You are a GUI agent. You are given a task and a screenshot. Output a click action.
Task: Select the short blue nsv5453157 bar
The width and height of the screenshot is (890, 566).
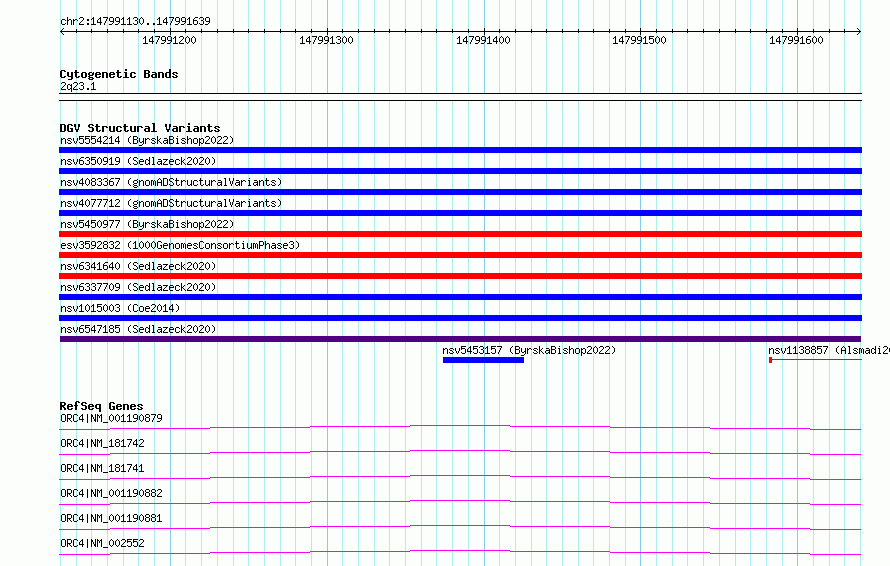pyautogui.click(x=483, y=360)
